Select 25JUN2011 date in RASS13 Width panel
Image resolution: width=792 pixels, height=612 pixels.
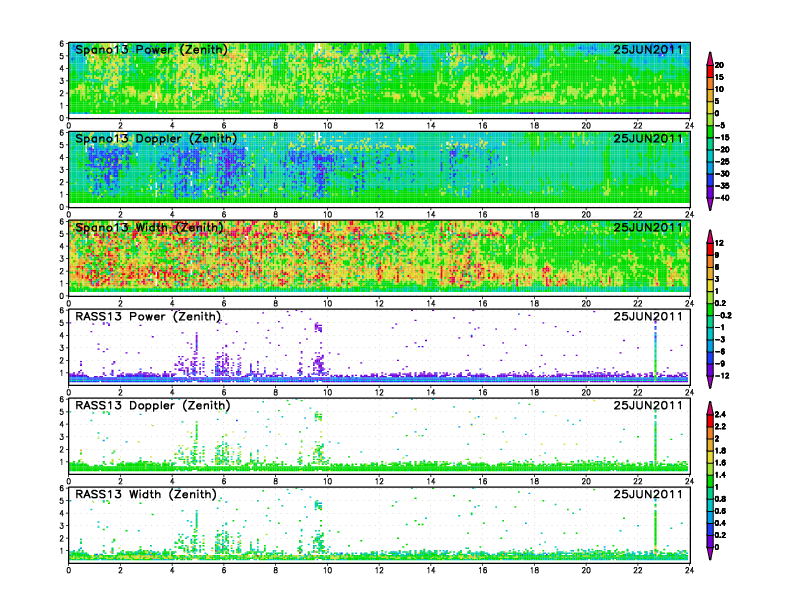click(x=648, y=494)
